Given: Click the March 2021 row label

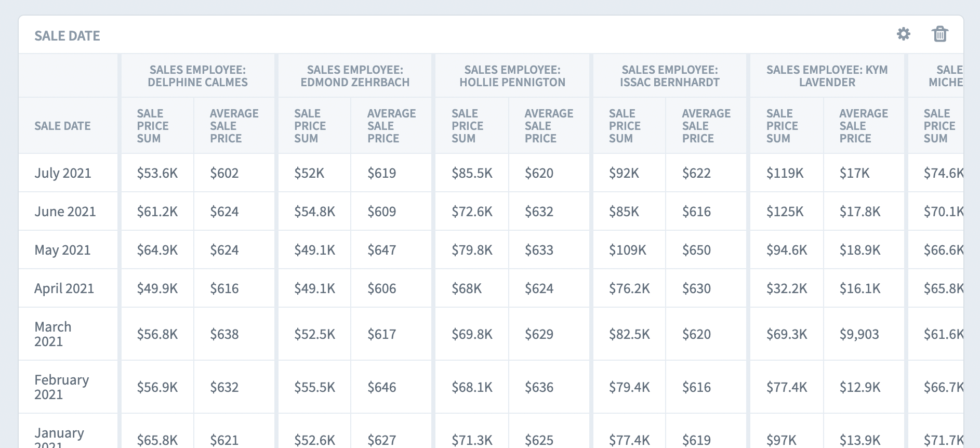Looking at the screenshot, I should click(53, 334).
